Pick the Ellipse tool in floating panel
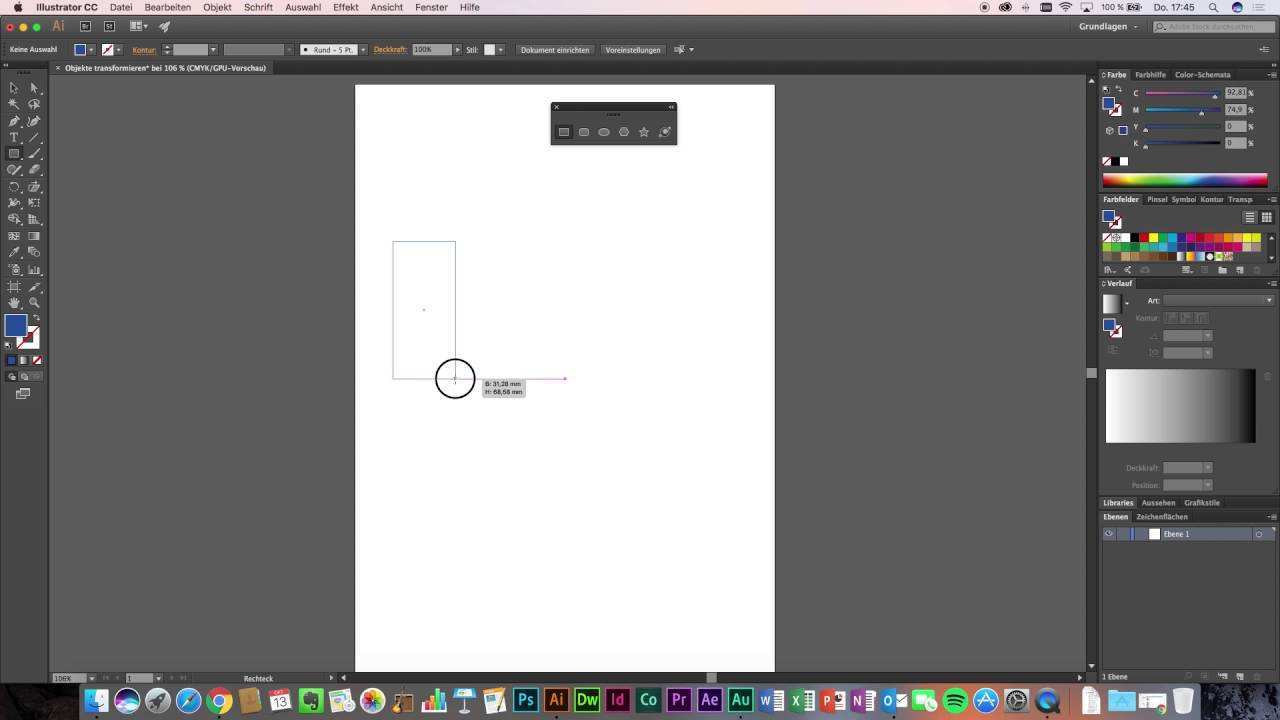Image resolution: width=1280 pixels, height=720 pixels. [604, 132]
